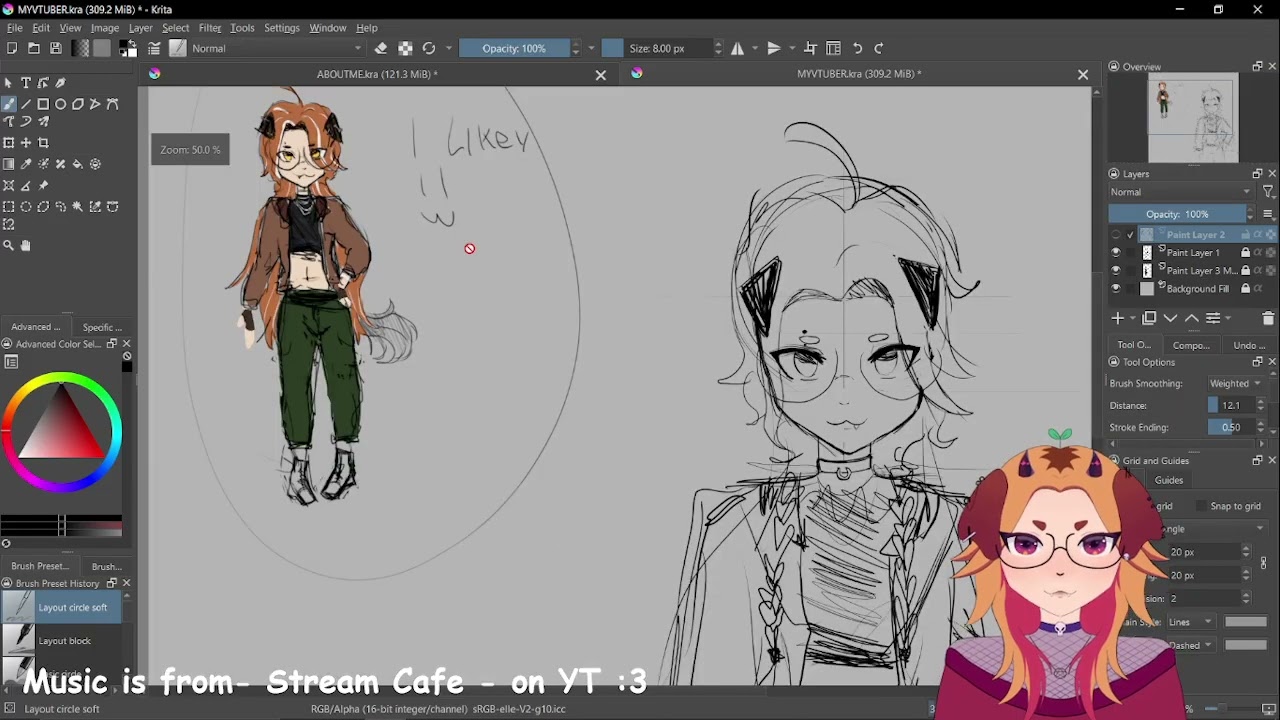Select the Rectangular Selection tool

pyautogui.click(x=9, y=207)
